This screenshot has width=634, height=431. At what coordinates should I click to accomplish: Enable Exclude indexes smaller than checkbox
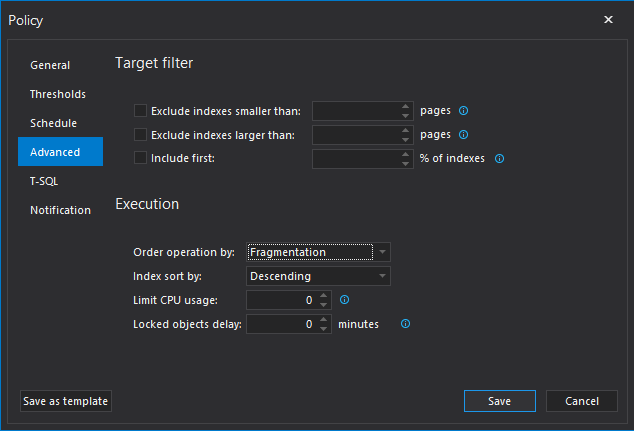click(140, 111)
